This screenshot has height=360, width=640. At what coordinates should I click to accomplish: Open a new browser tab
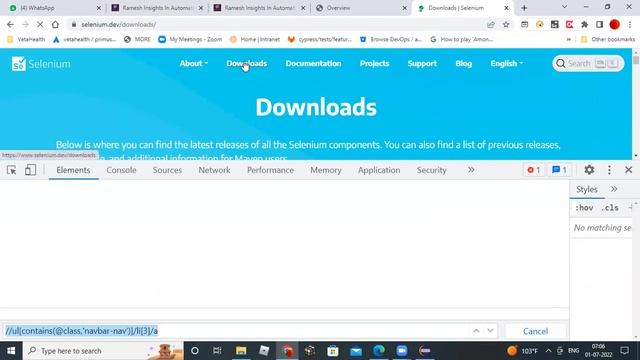(524, 8)
